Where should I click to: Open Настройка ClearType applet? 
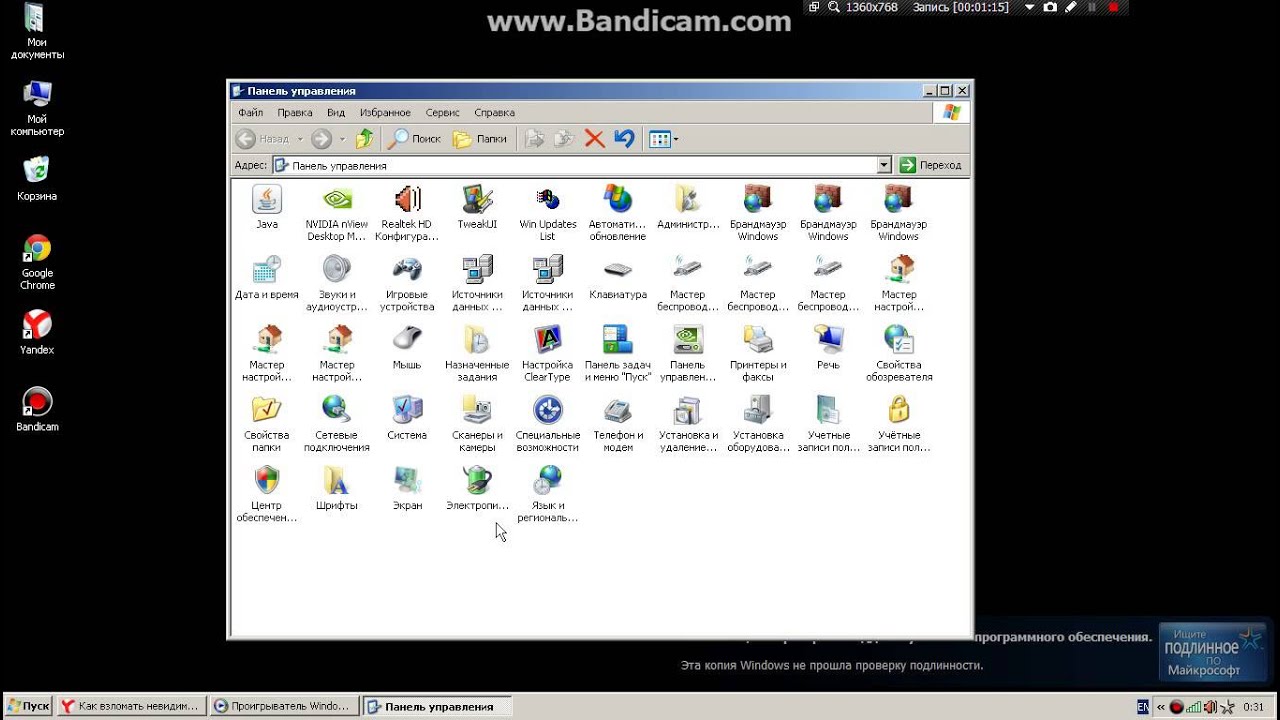point(547,353)
